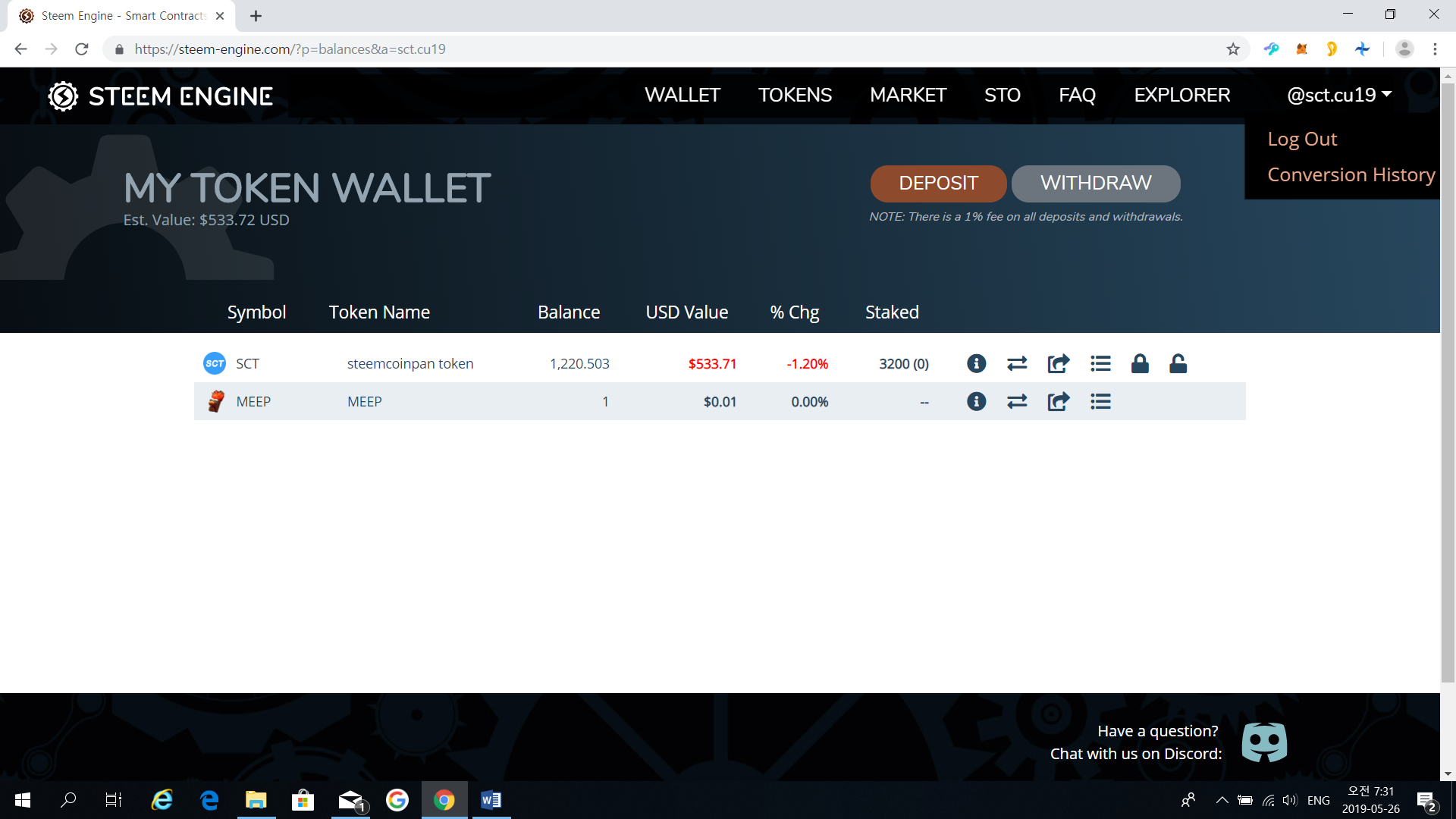Expand the @sct.cu19 account dropdown
The height and width of the screenshot is (819, 1456).
click(x=1339, y=95)
